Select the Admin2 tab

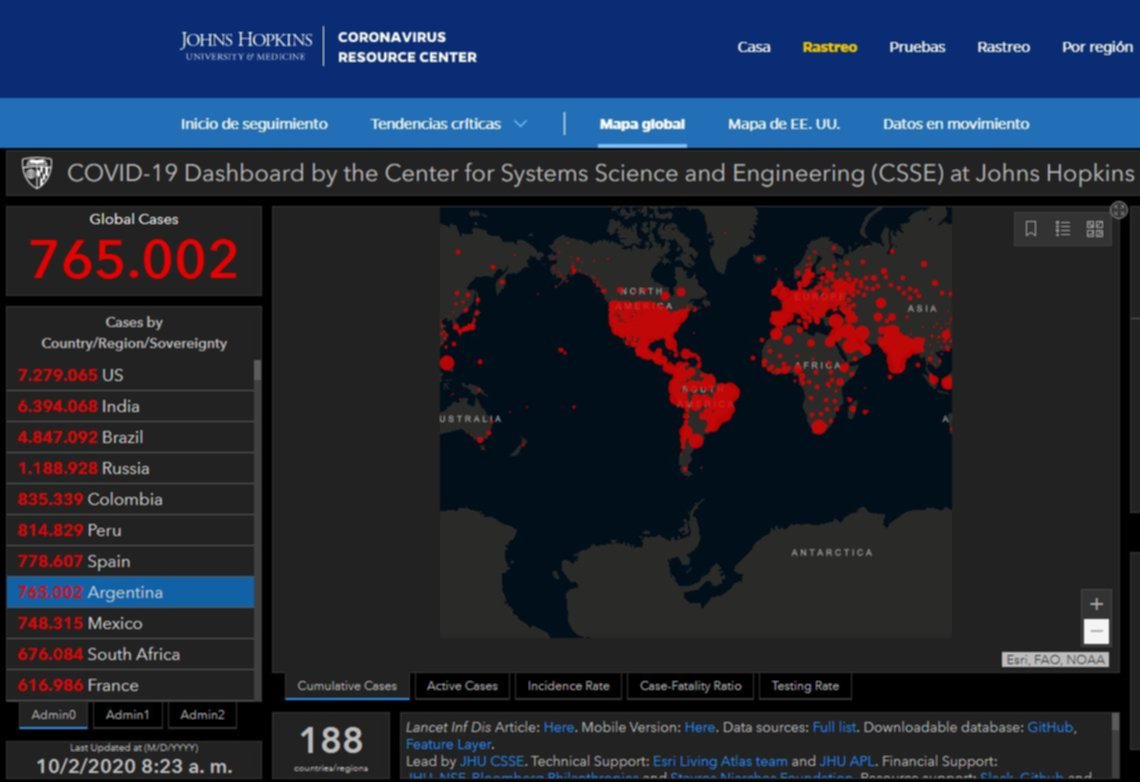coord(202,714)
